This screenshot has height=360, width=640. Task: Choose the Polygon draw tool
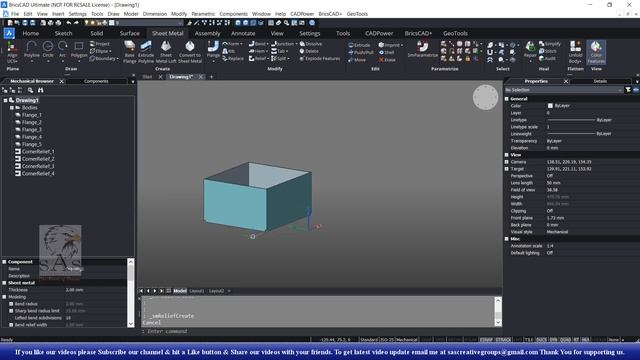click(79, 51)
